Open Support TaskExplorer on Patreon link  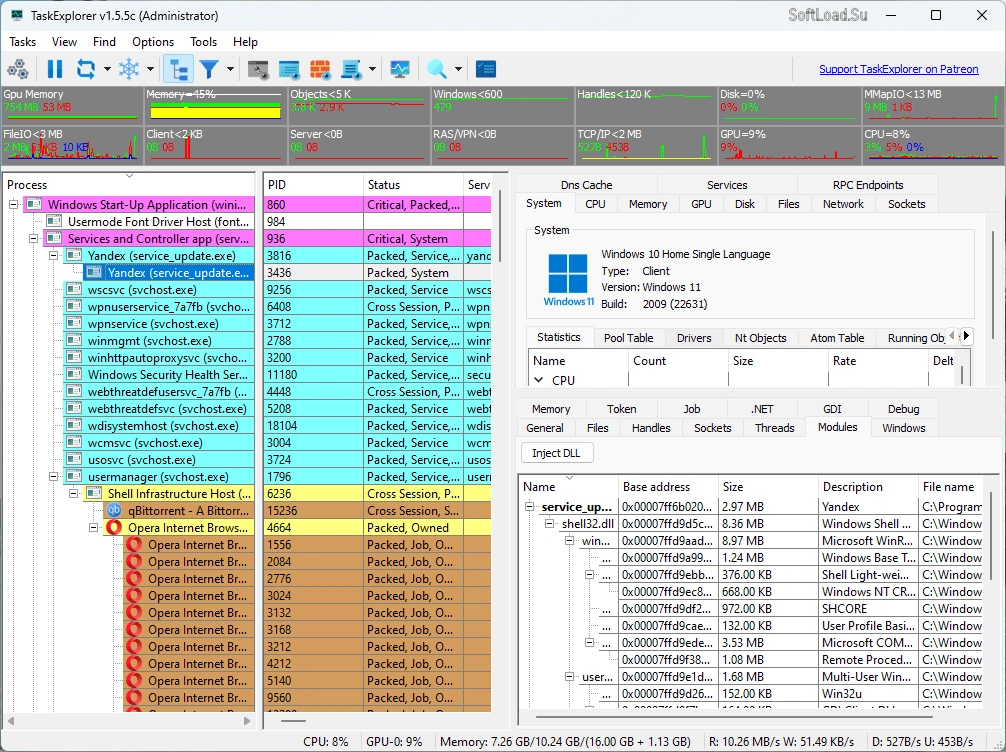point(898,69)
